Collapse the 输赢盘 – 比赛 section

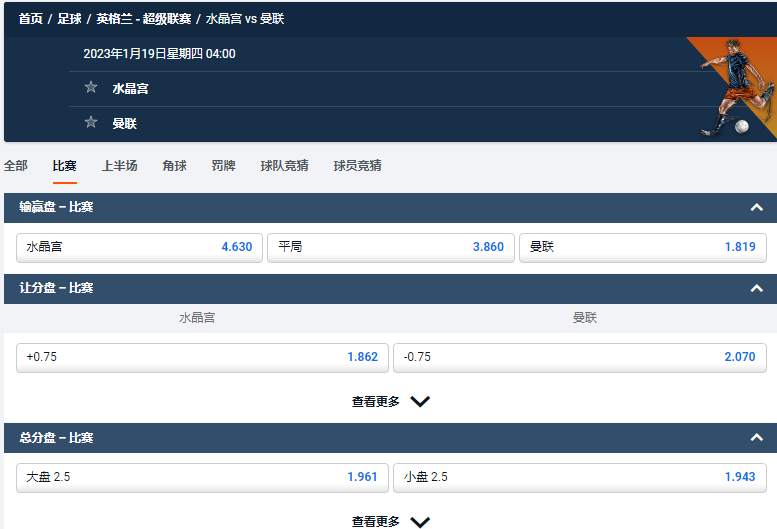click(x=756, y=208)
